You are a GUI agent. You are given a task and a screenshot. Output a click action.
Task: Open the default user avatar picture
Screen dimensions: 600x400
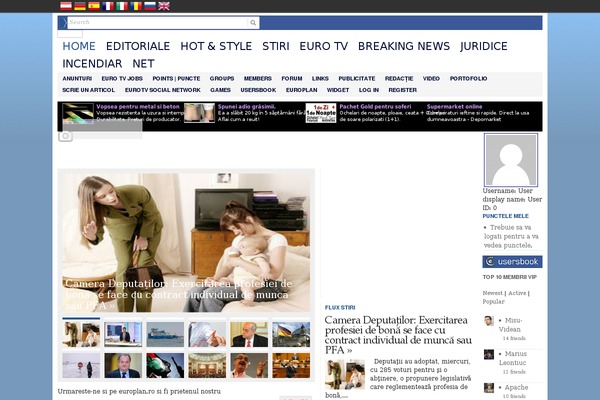coord(511,160)
